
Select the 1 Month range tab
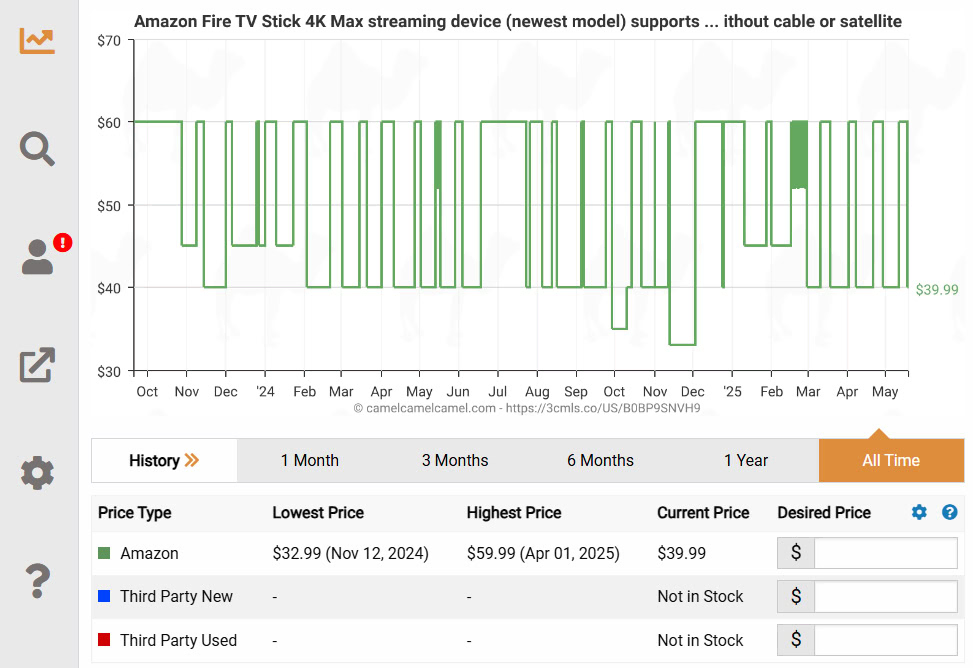point(309,460)
